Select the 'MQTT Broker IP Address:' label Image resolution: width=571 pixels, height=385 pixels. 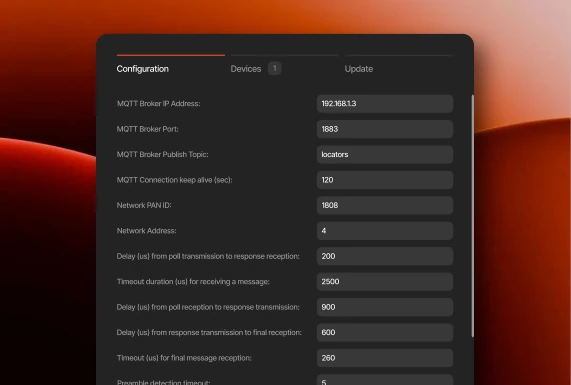tap(158, 104)
